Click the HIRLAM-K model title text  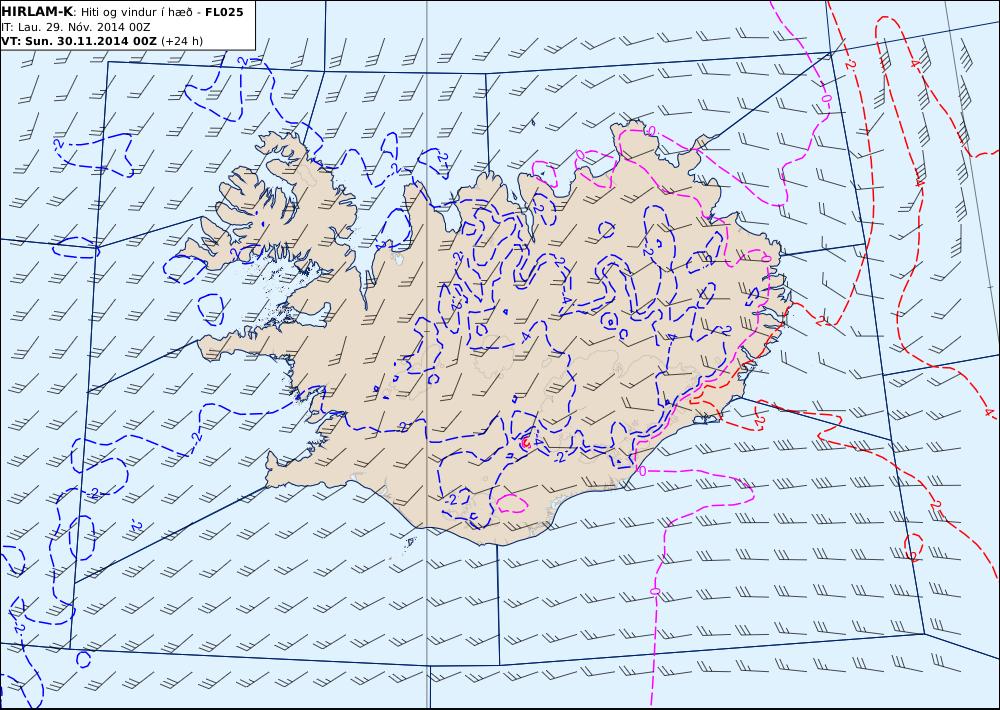click(37, 12)
